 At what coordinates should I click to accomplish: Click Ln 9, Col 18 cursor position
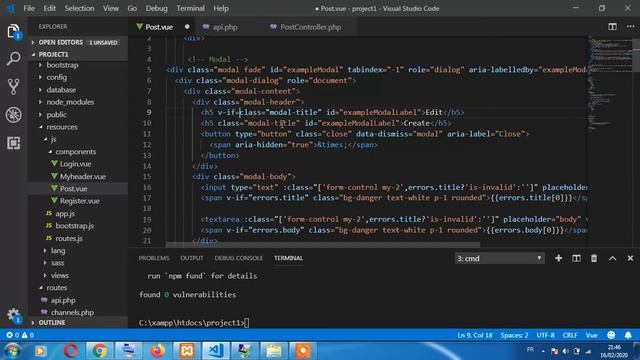point(475,335)
